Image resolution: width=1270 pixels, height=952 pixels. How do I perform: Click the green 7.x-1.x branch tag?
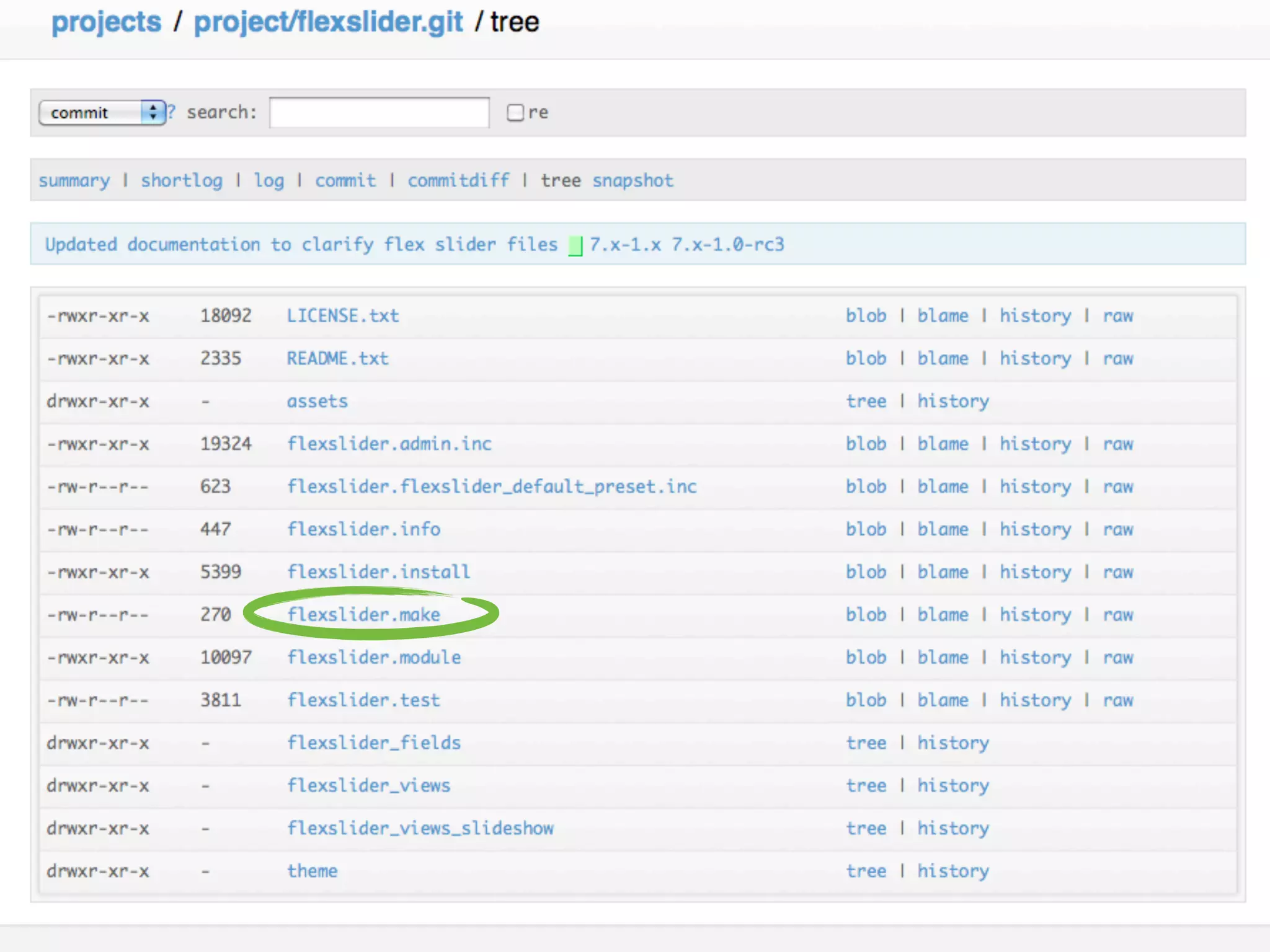click(624, 244)
